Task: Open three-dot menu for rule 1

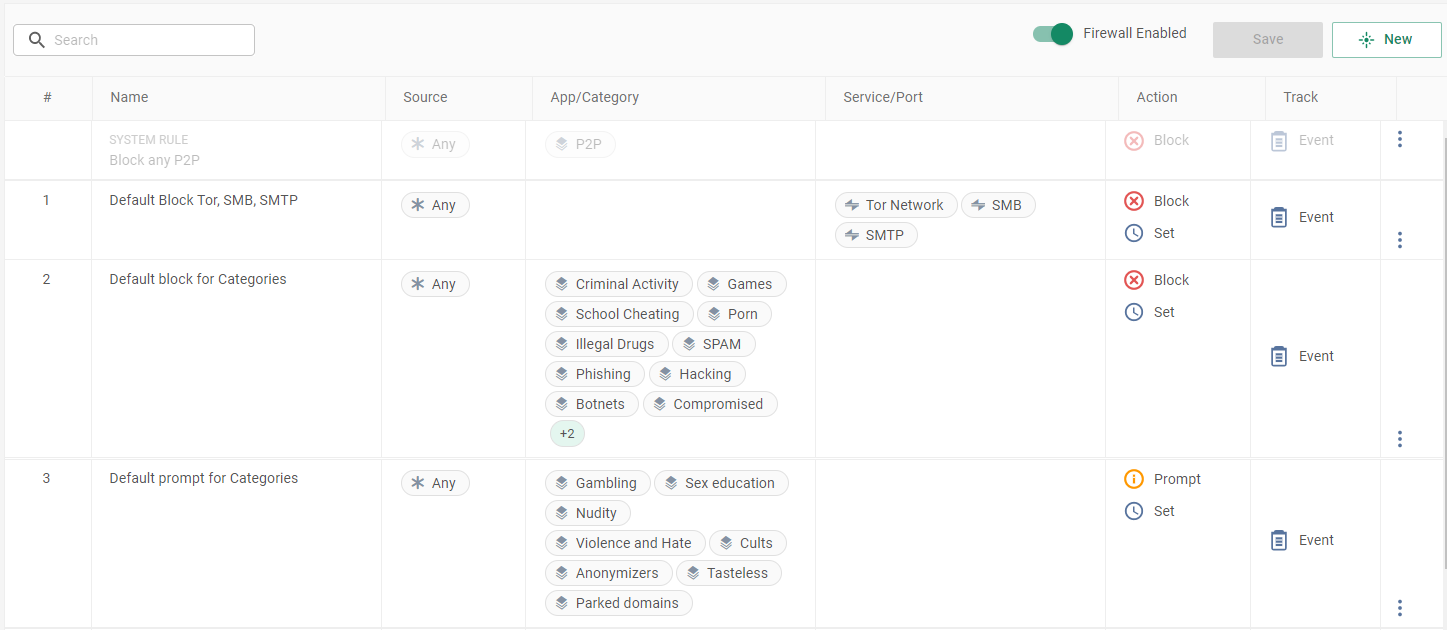Action: click(1399, 240)
